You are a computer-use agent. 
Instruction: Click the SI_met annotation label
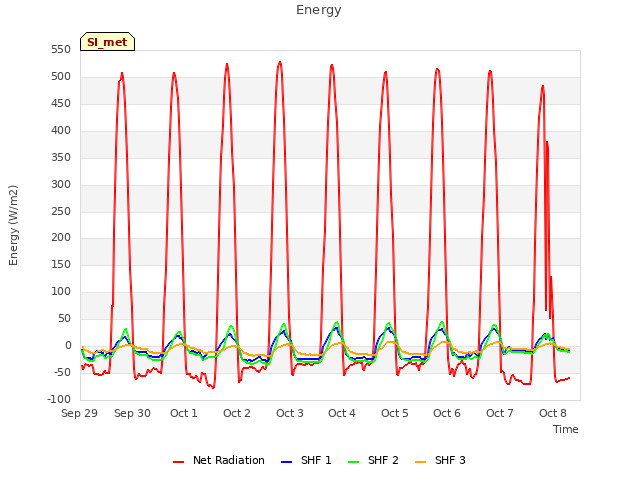[107, 42]
